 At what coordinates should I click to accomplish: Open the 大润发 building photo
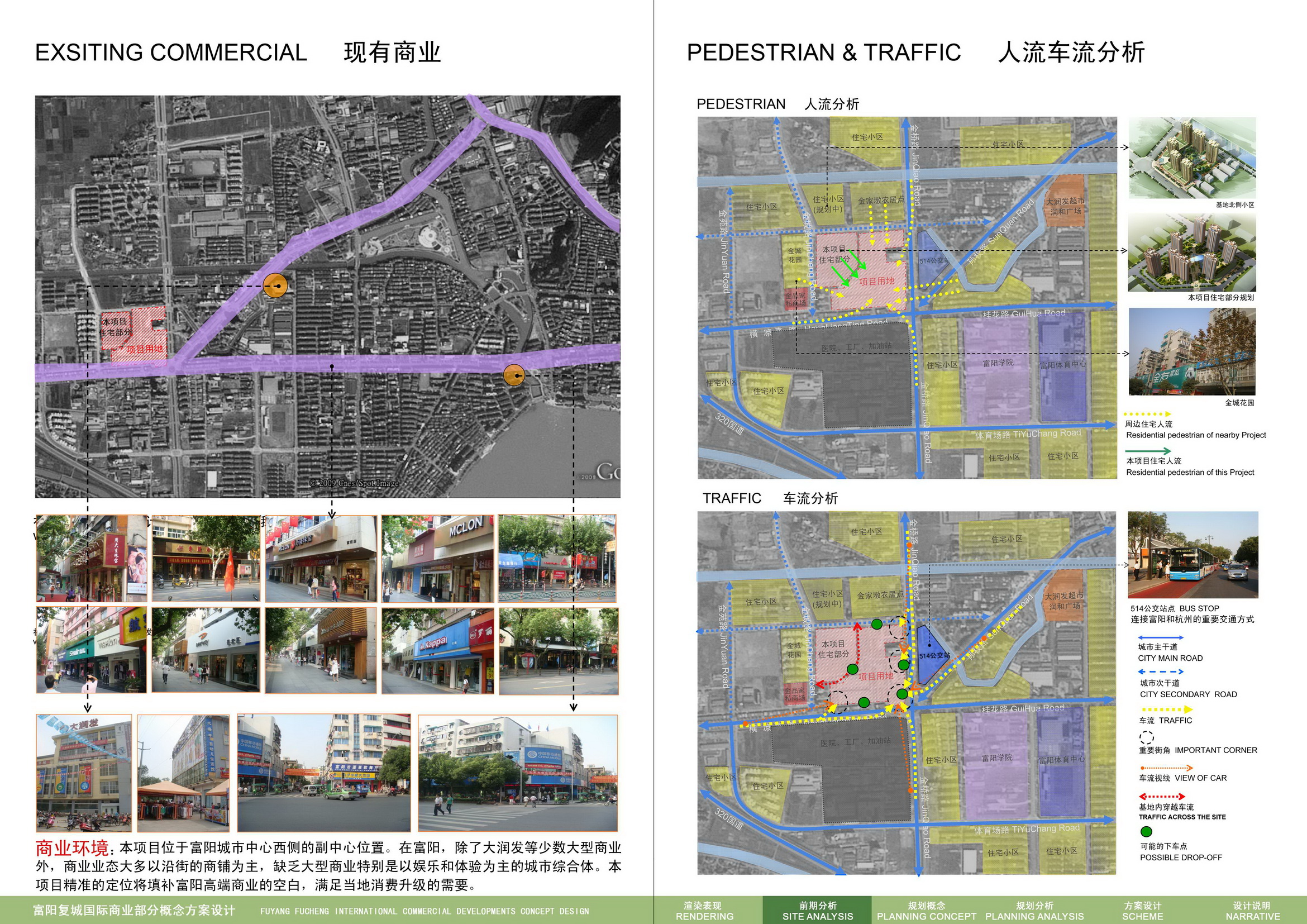(84, 773)
